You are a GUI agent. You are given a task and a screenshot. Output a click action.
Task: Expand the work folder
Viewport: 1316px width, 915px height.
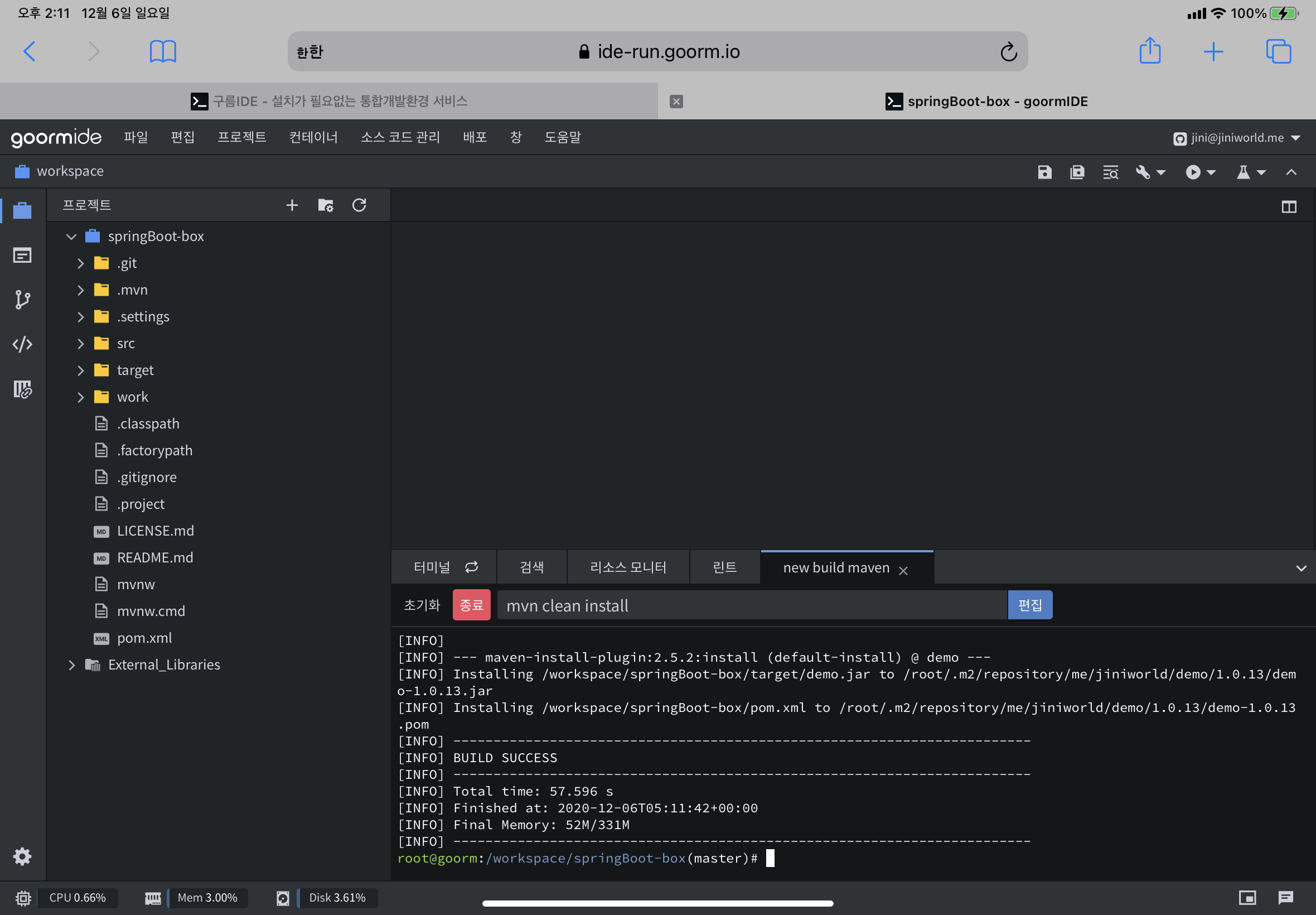pyautogui.click(x=81, y=397)
